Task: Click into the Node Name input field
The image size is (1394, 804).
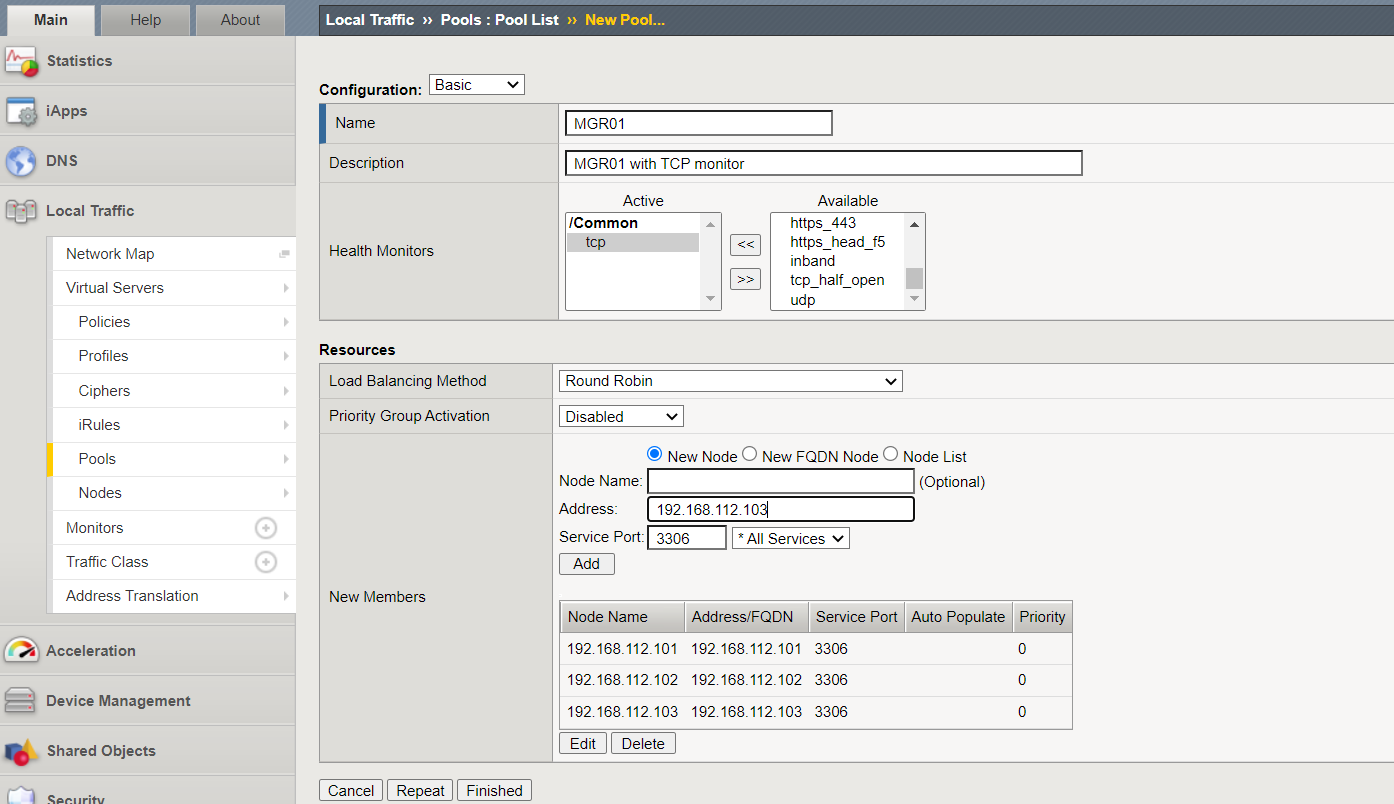Action: click(780, 481)
